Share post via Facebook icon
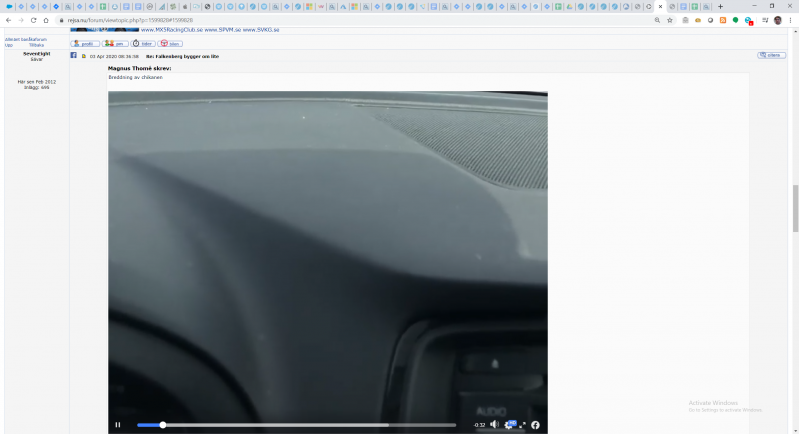 pos(73,55)
